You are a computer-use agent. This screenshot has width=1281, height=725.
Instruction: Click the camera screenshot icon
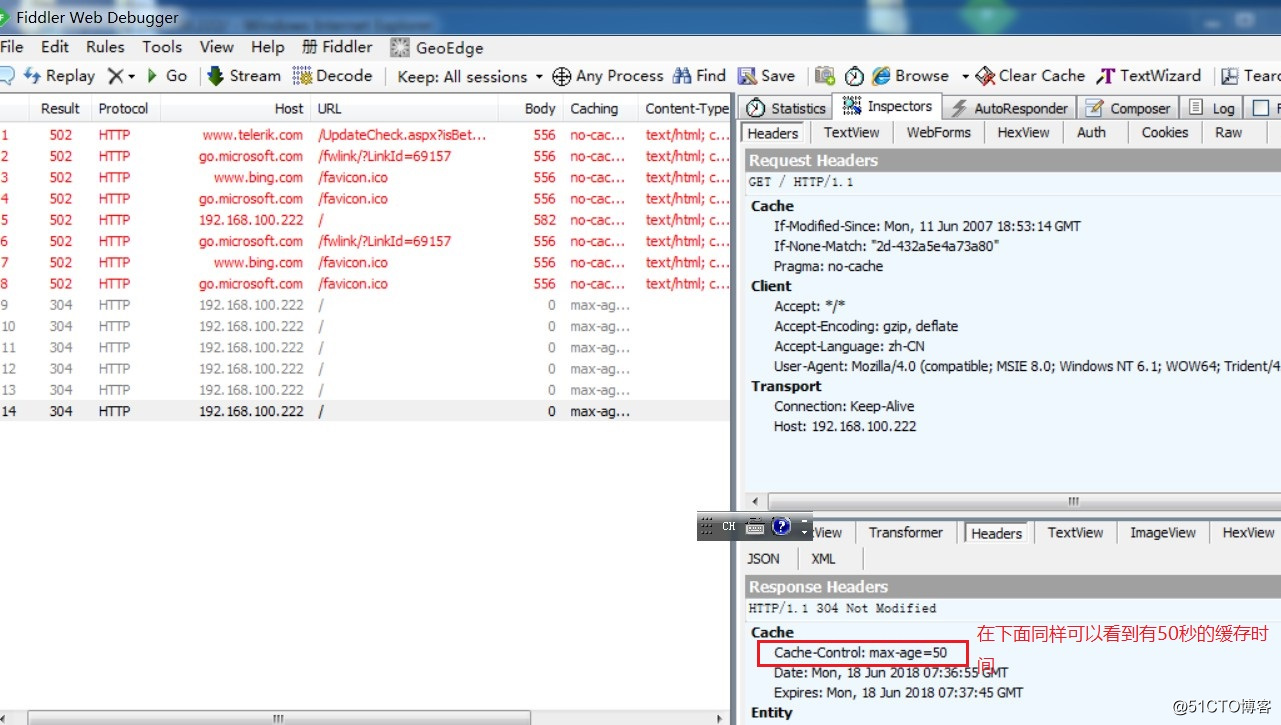825,76
